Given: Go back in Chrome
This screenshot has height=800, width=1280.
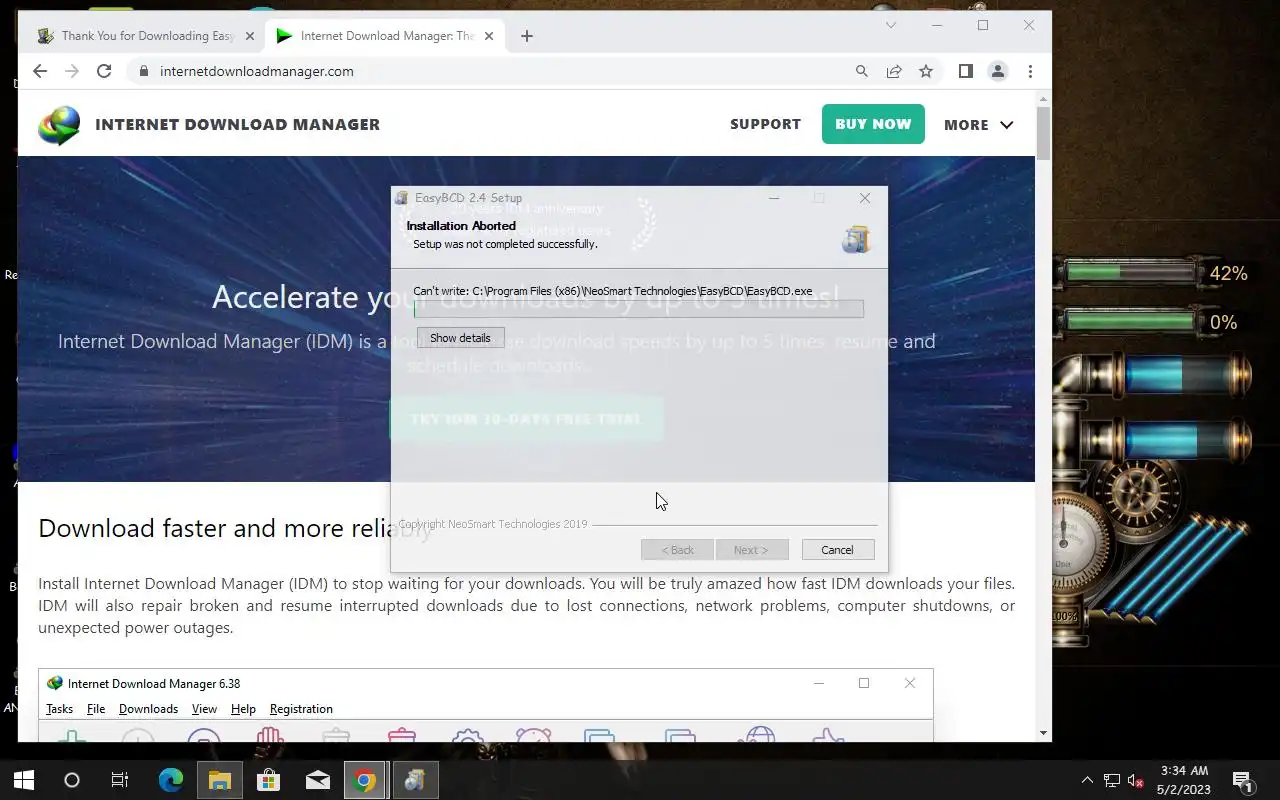Looking at the screenshot, I should pyautogui.click(x=40, y=71).
